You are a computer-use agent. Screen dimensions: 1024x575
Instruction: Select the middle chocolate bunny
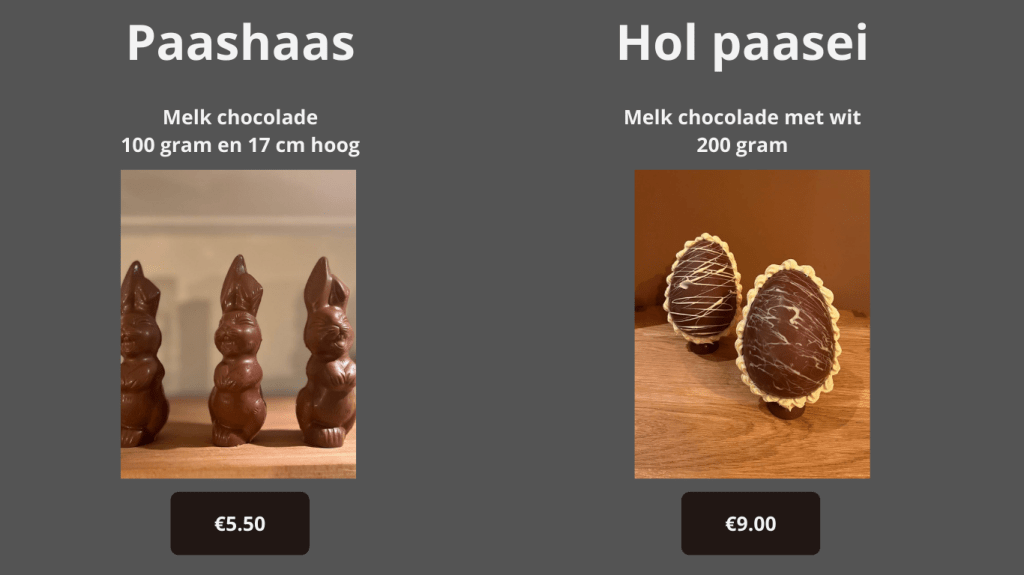[x=238, y=351]
